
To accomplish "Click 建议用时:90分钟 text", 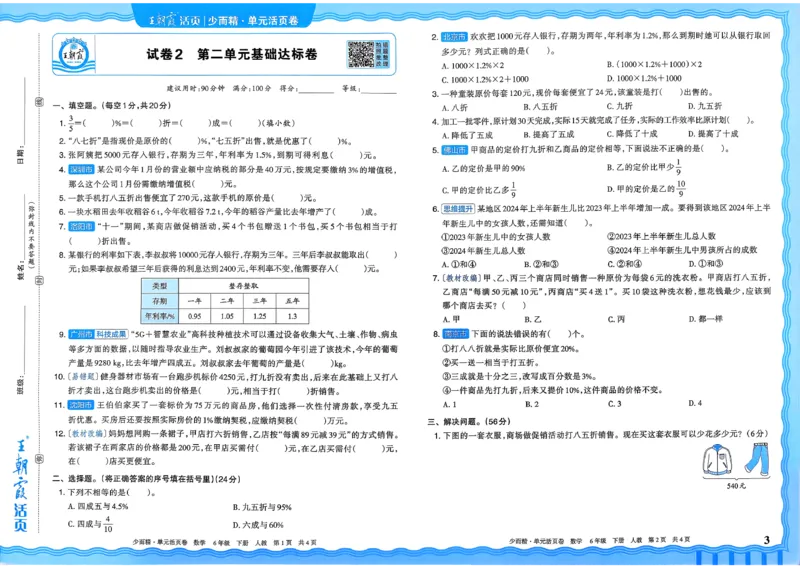I will click(196, 88).
